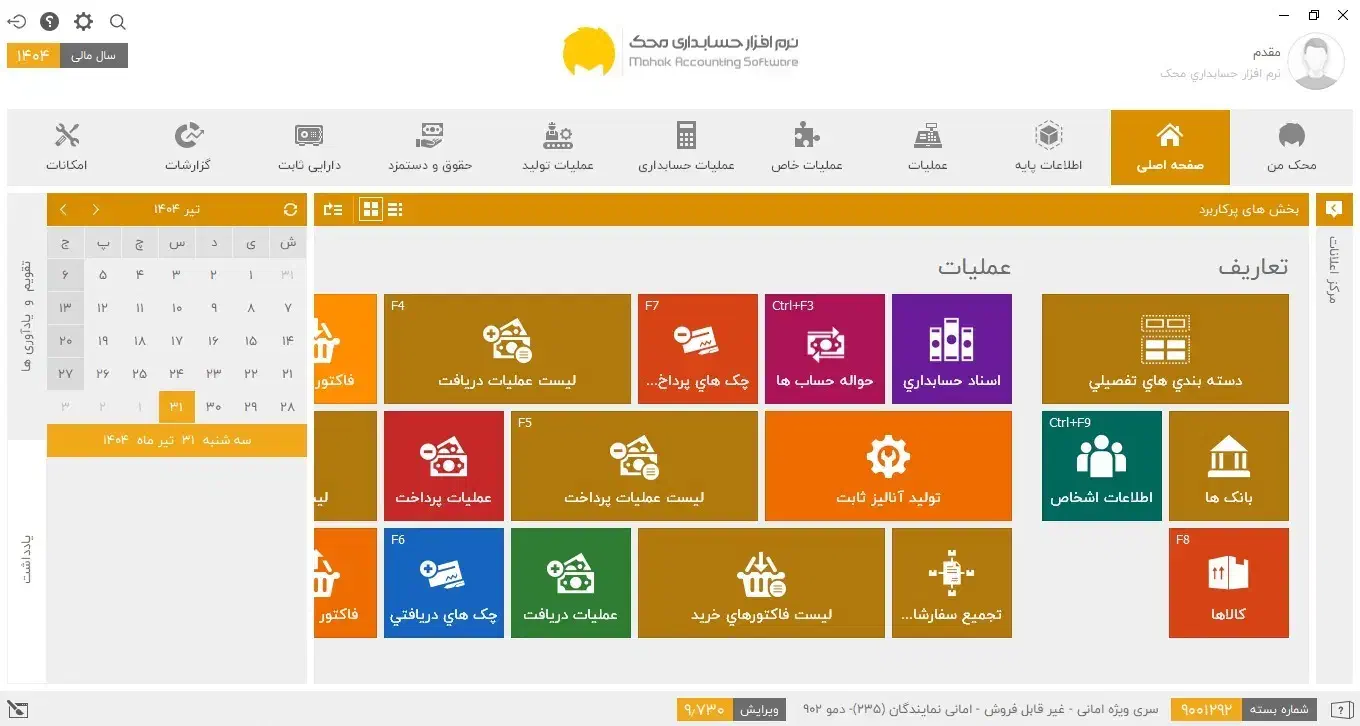1360x726 pixels.
Task: Open the گزارشات ribbon tab
Action: (187, 146)
